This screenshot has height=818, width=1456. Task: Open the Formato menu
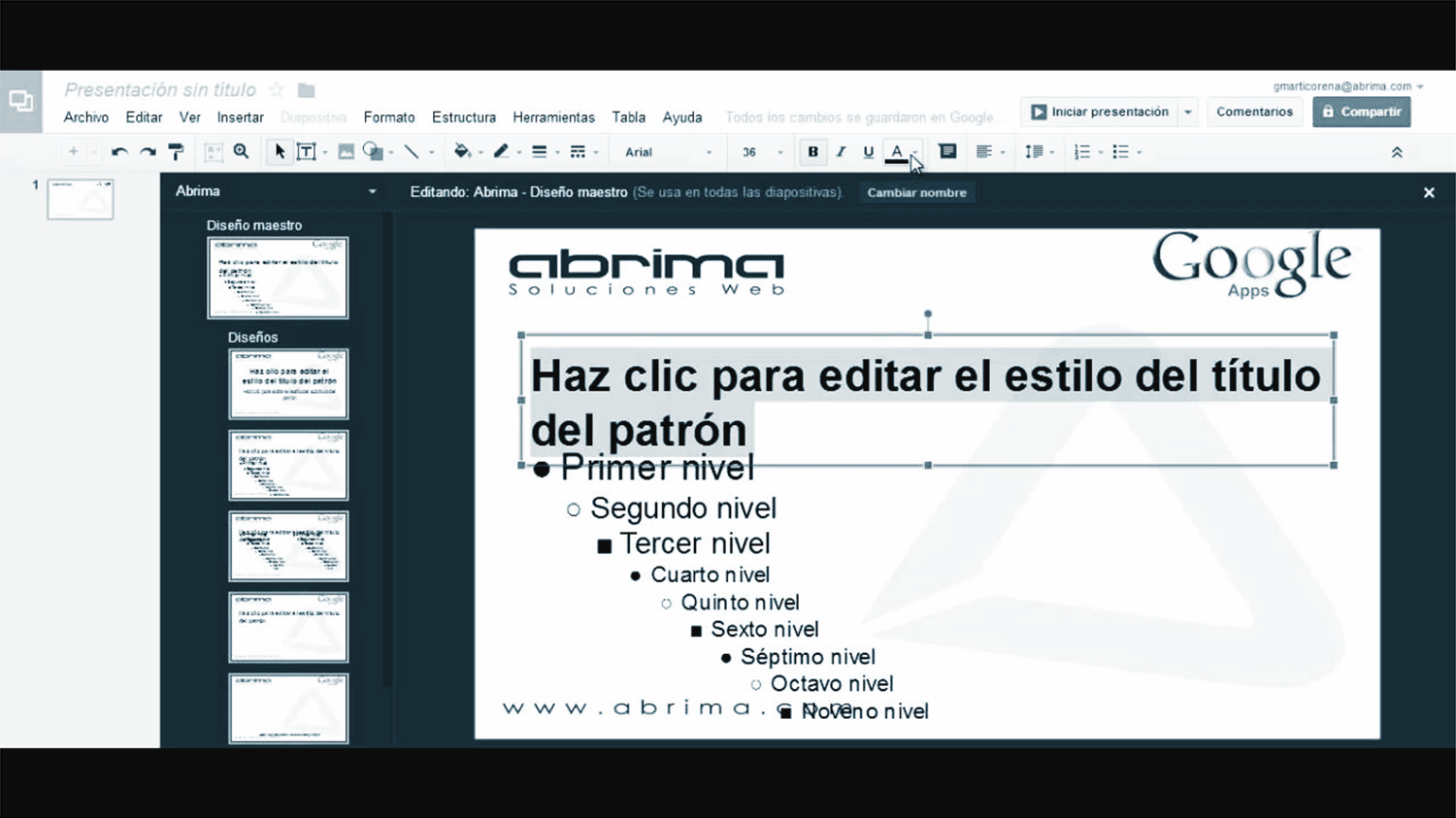389,117
